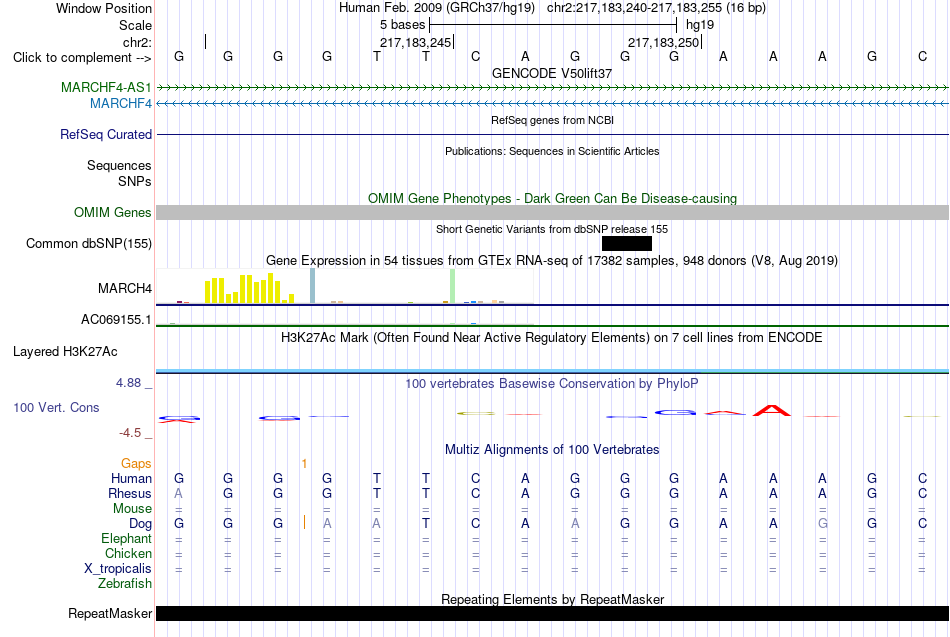The image size is (950, 637).
Task: Click the Gaps row label
Action: [x=136, y=464]
